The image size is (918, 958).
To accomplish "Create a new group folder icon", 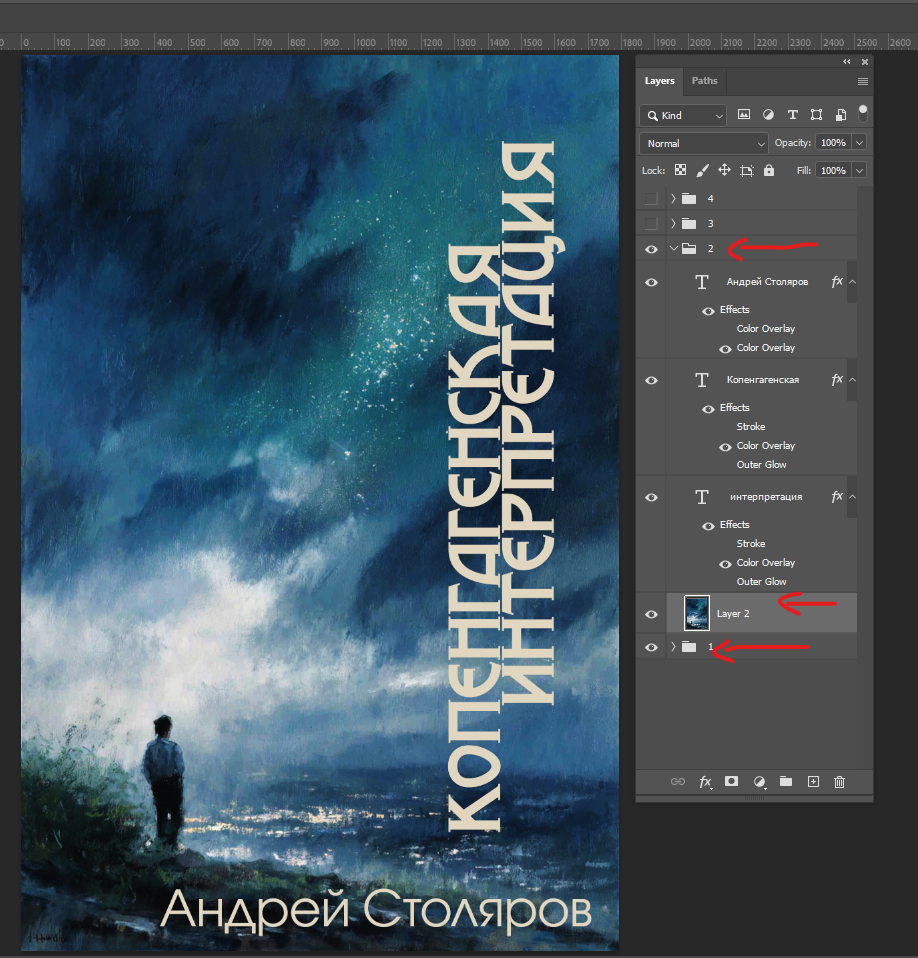I will 786,781.
